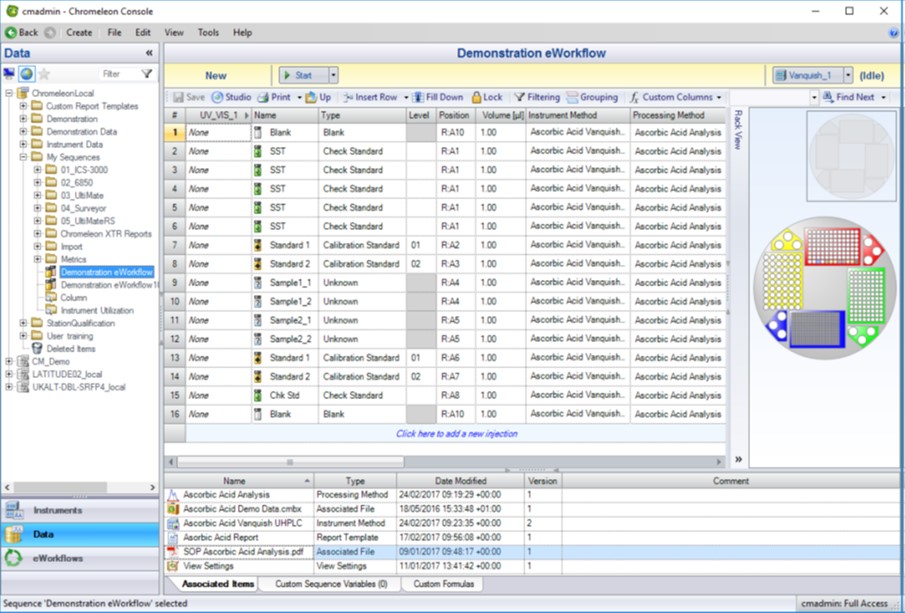Click the link to add a new injection
905x613 pixels.
click(456, 434)
